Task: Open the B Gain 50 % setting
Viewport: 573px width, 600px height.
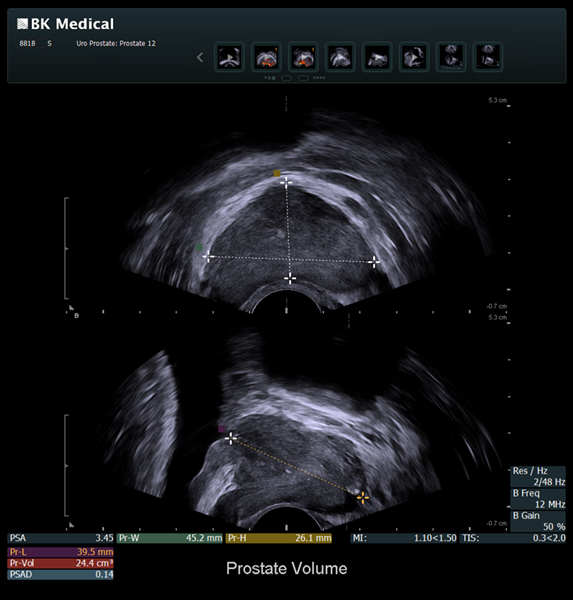Action: point(538,521)
